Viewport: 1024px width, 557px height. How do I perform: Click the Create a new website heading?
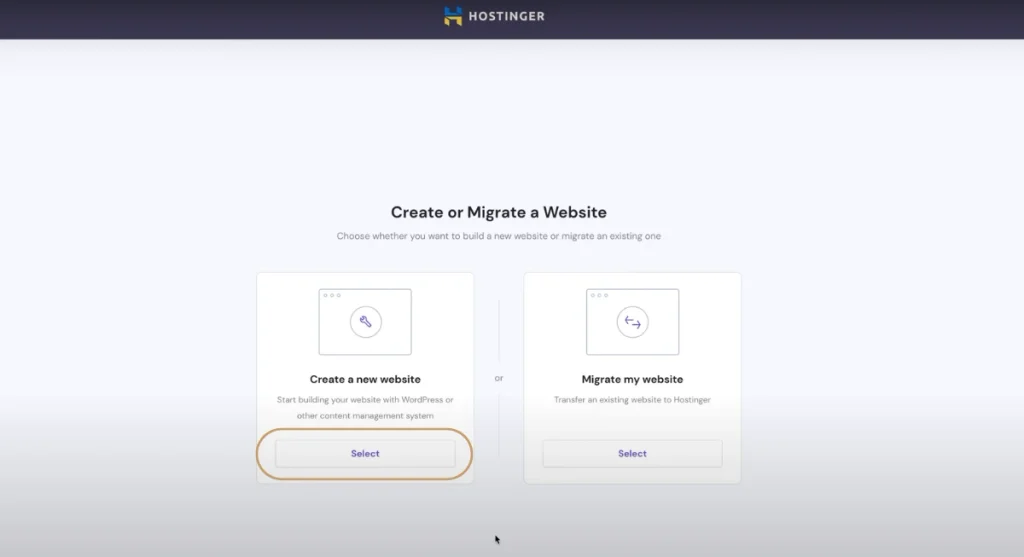click(365, 379)
